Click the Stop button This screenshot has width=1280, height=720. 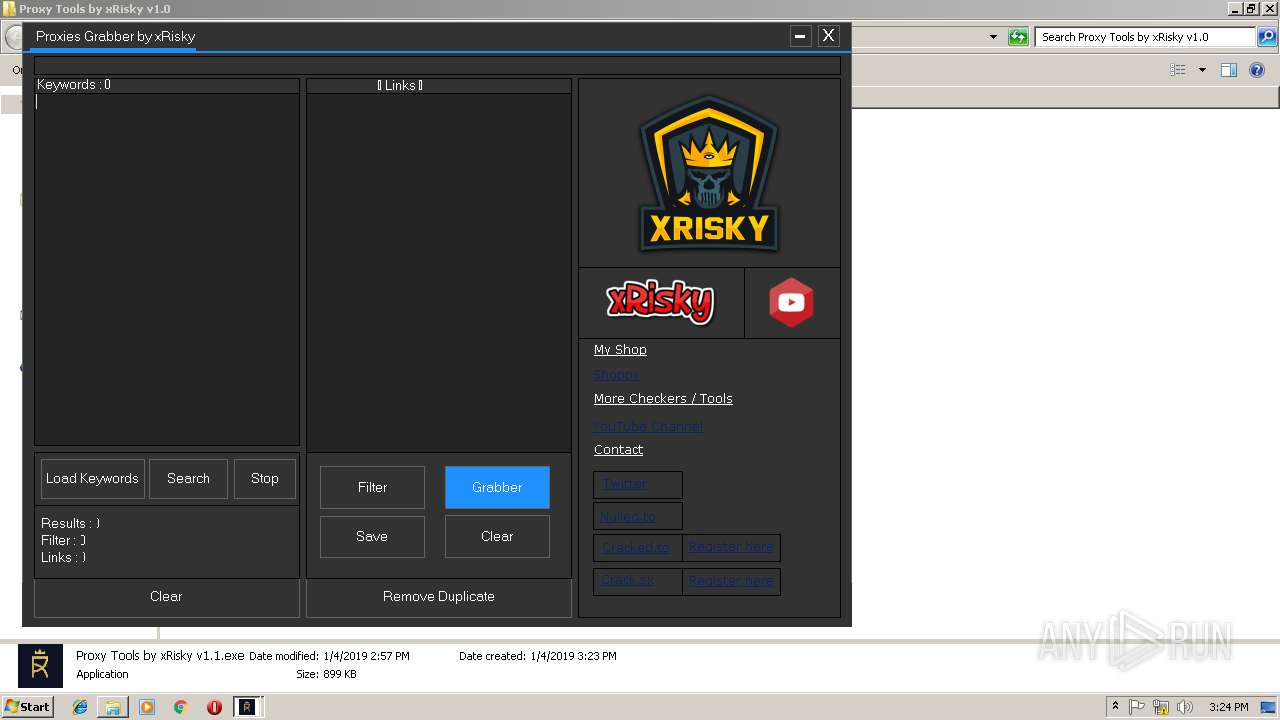coord(265,479)
